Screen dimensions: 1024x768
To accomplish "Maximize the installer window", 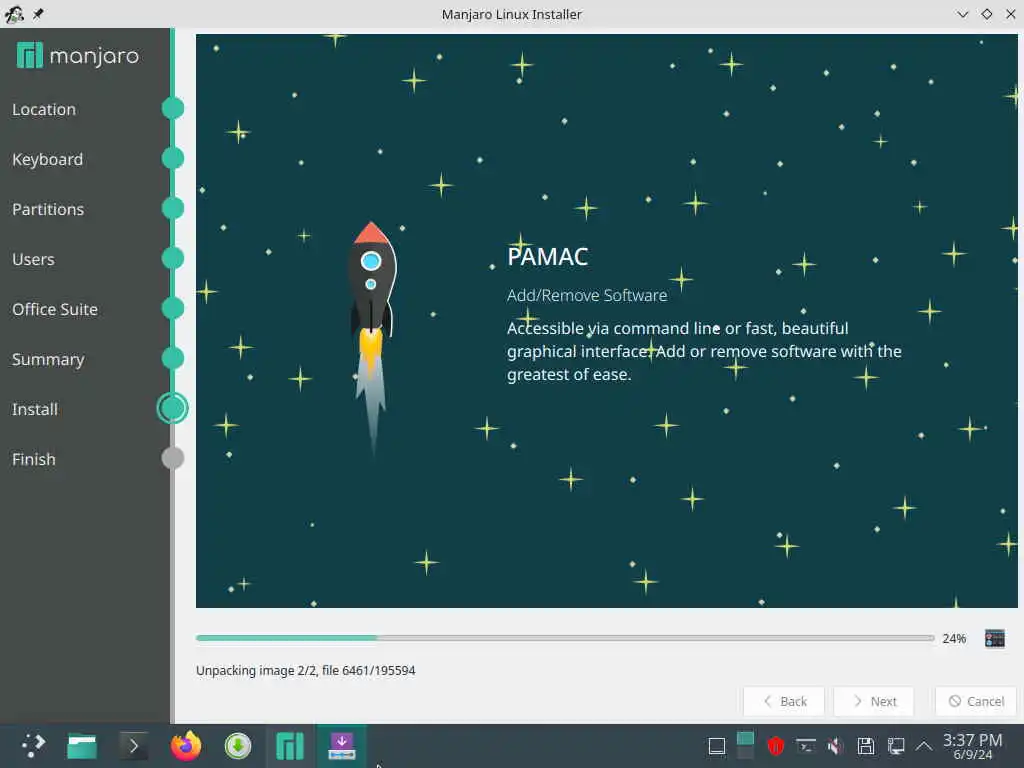I will pyautogui.click(x=987, y=14).
